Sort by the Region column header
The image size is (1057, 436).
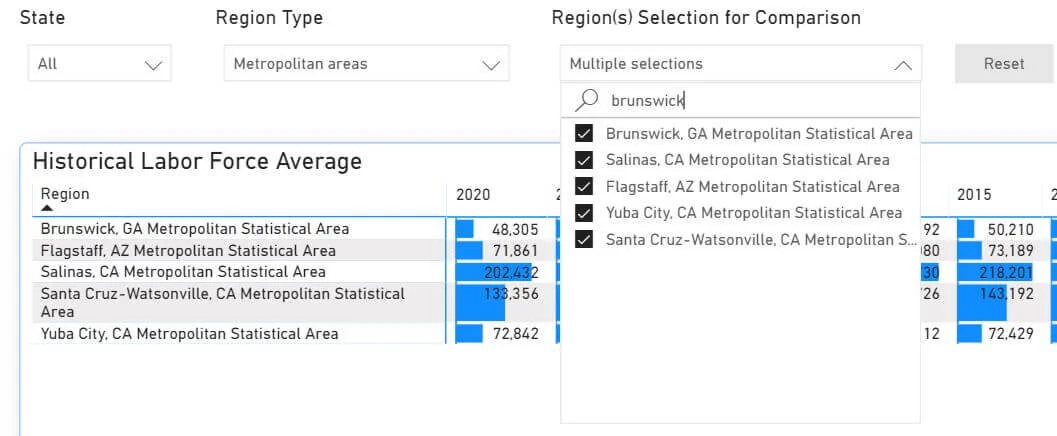tap(65, 194)
